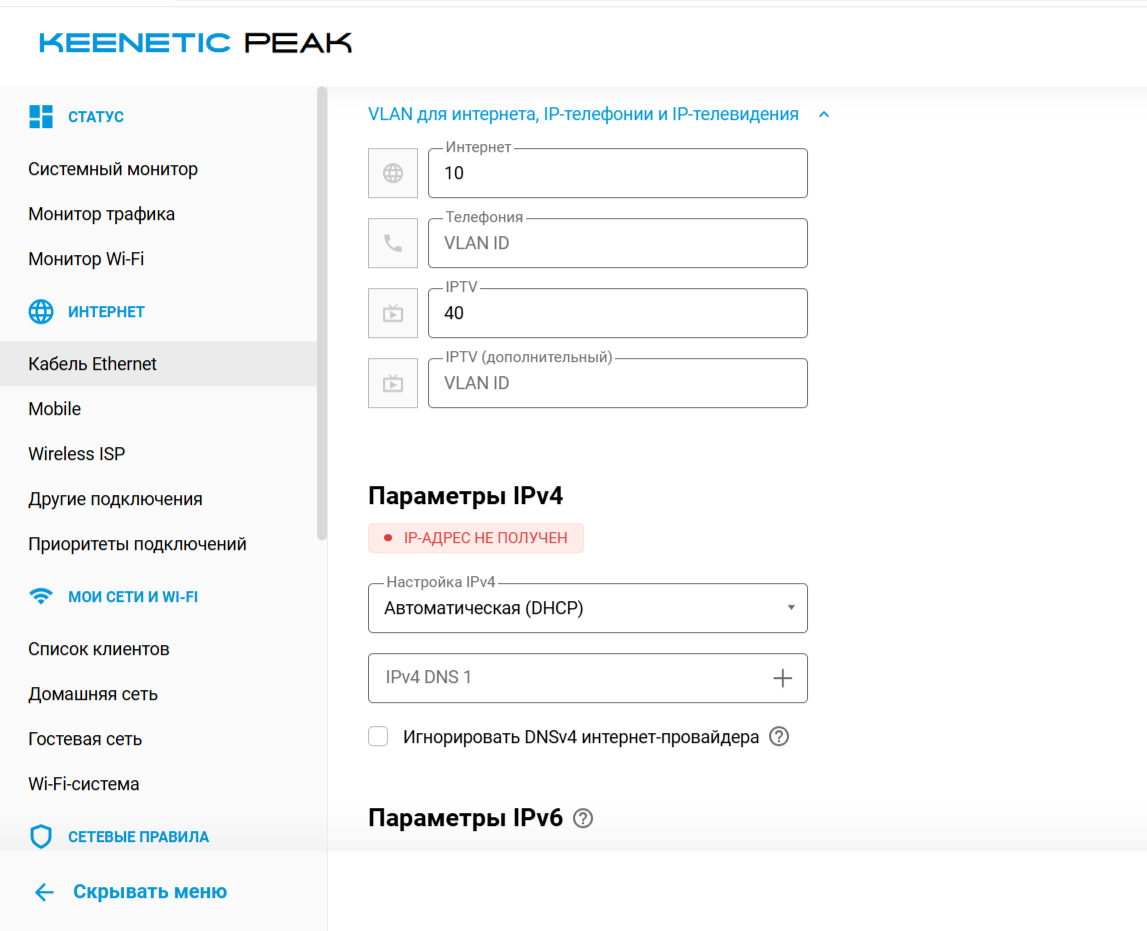
Task: Collapse the VLAN для интернета section chevron
Action: 824,115
